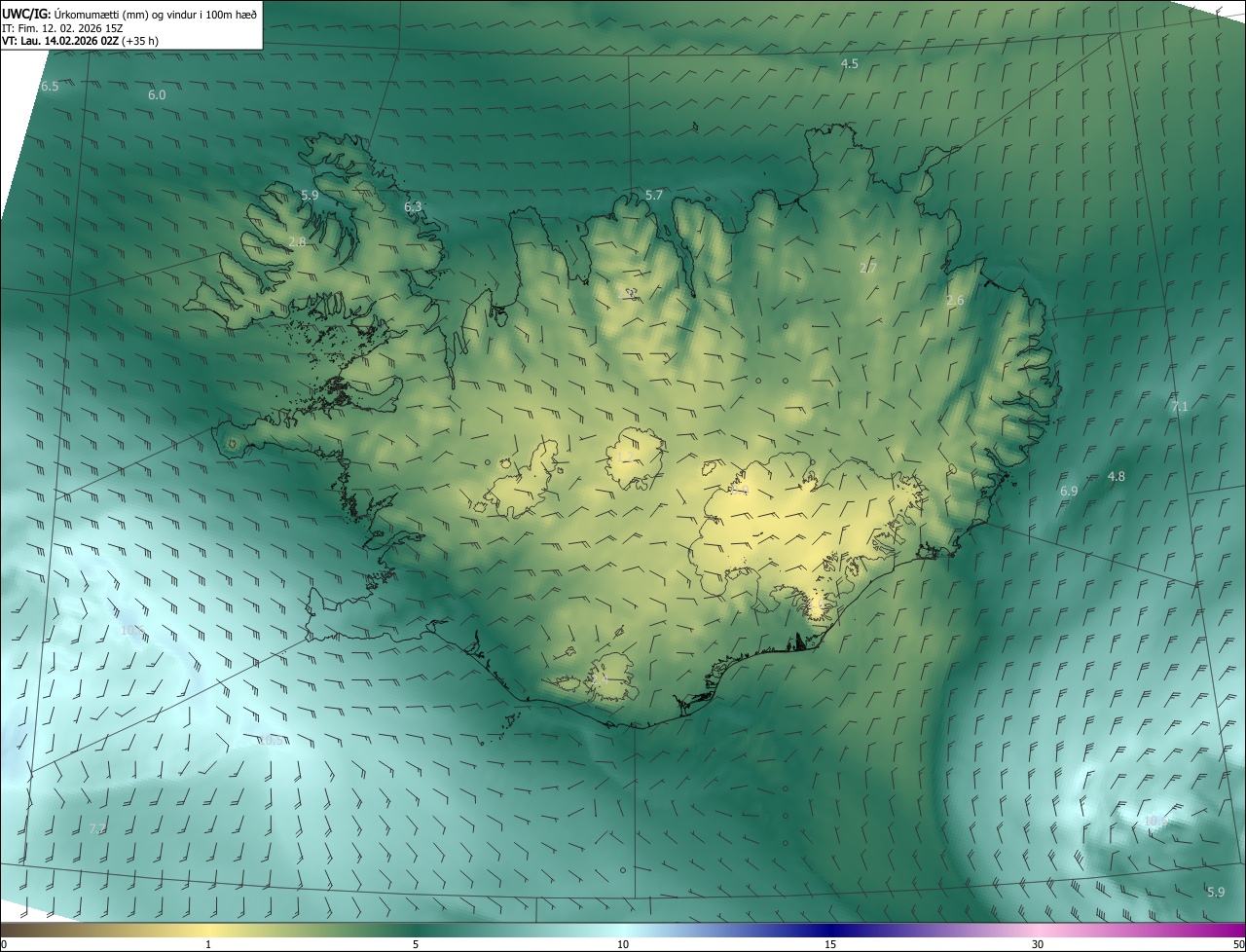
Task: Select the 2.6 value label on the map
Action: click(x=955, y=301)
